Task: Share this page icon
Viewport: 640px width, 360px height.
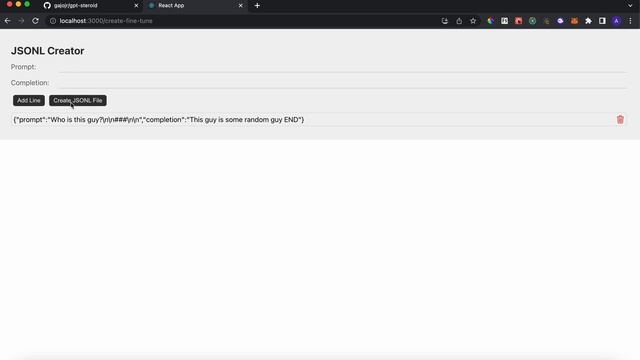Action: pyautogui.click(x=459, y=21)
